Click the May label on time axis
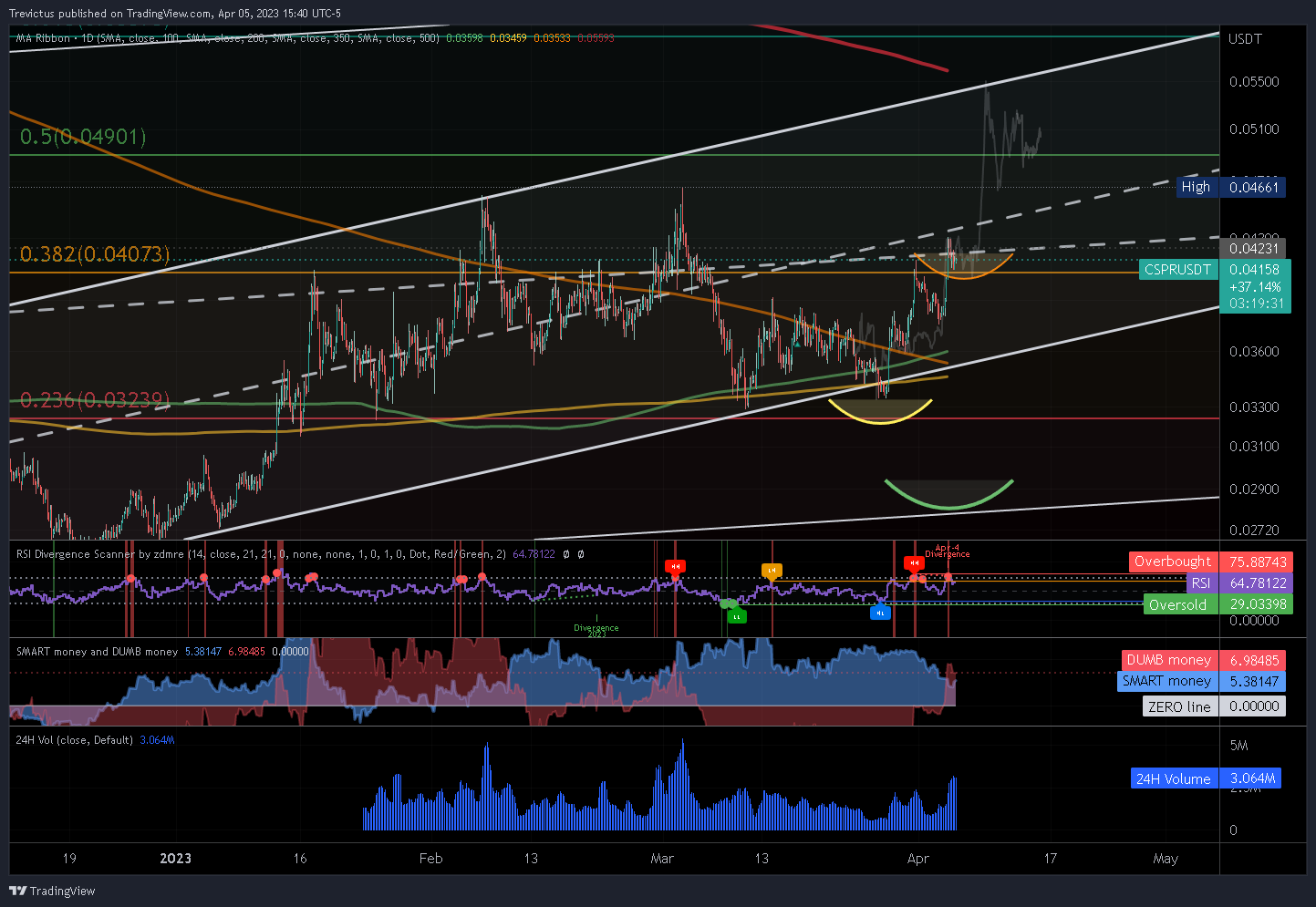1316x907 pixels. (1166, 859)
